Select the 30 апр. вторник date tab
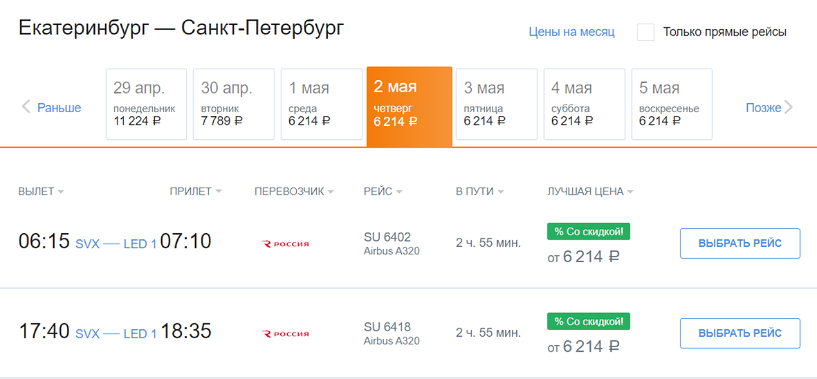817x379 pixels. (x=234, y=104)
